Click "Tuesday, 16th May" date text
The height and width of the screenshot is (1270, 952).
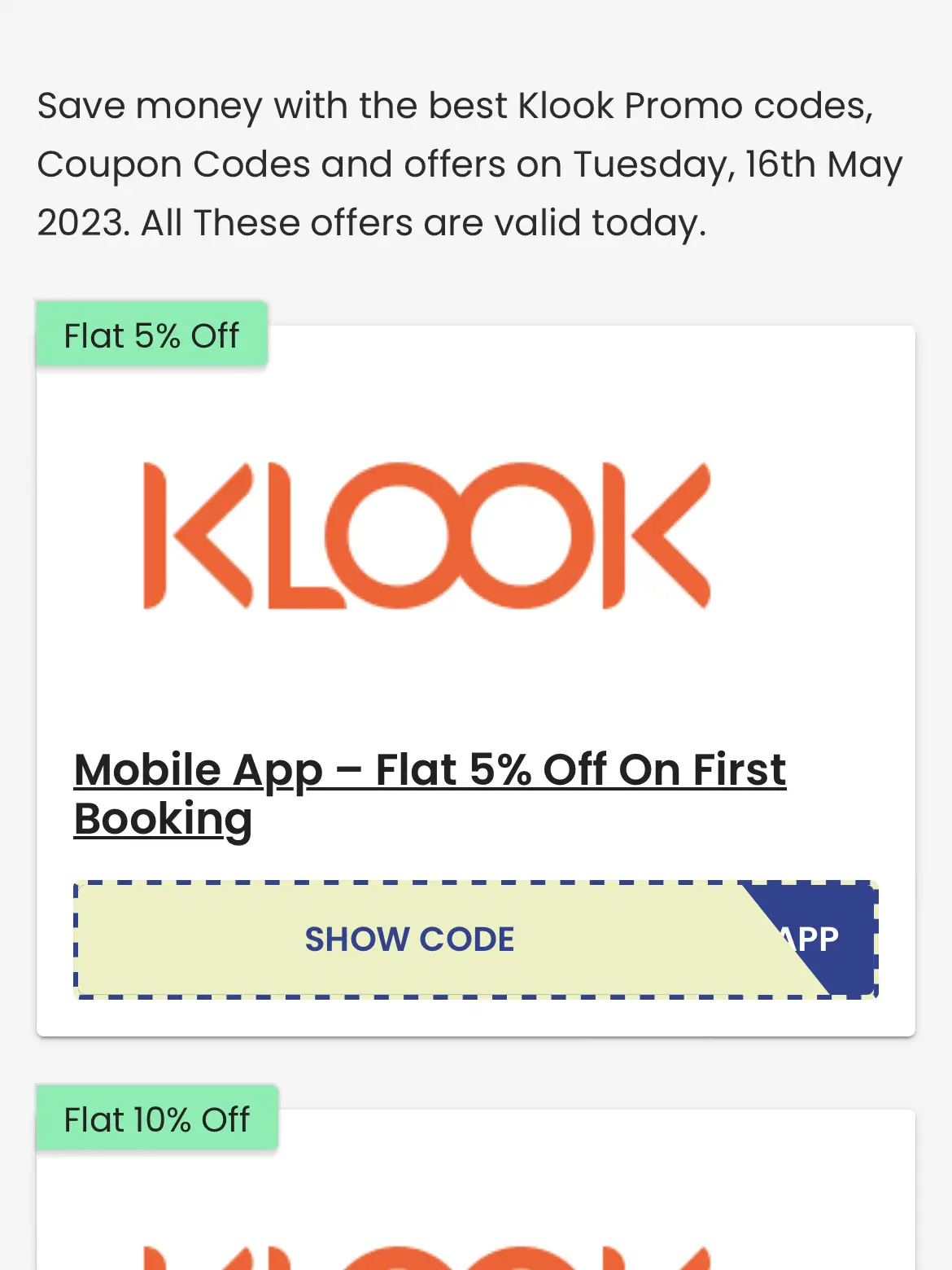pyautogui.click(x=737, y=164)
